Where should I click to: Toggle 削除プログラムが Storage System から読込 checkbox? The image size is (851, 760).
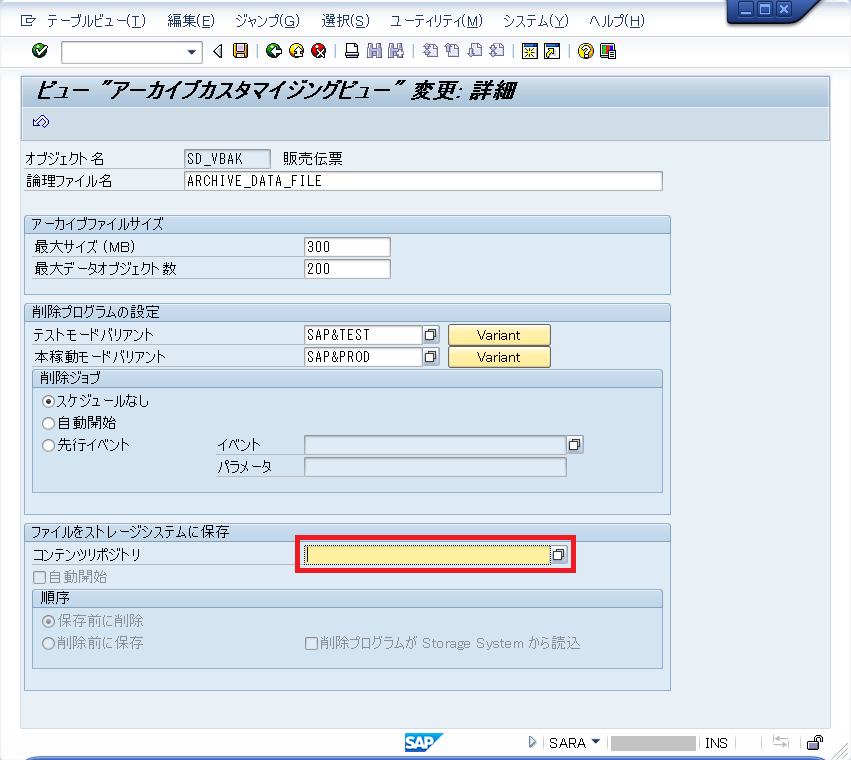pos(312,643)
